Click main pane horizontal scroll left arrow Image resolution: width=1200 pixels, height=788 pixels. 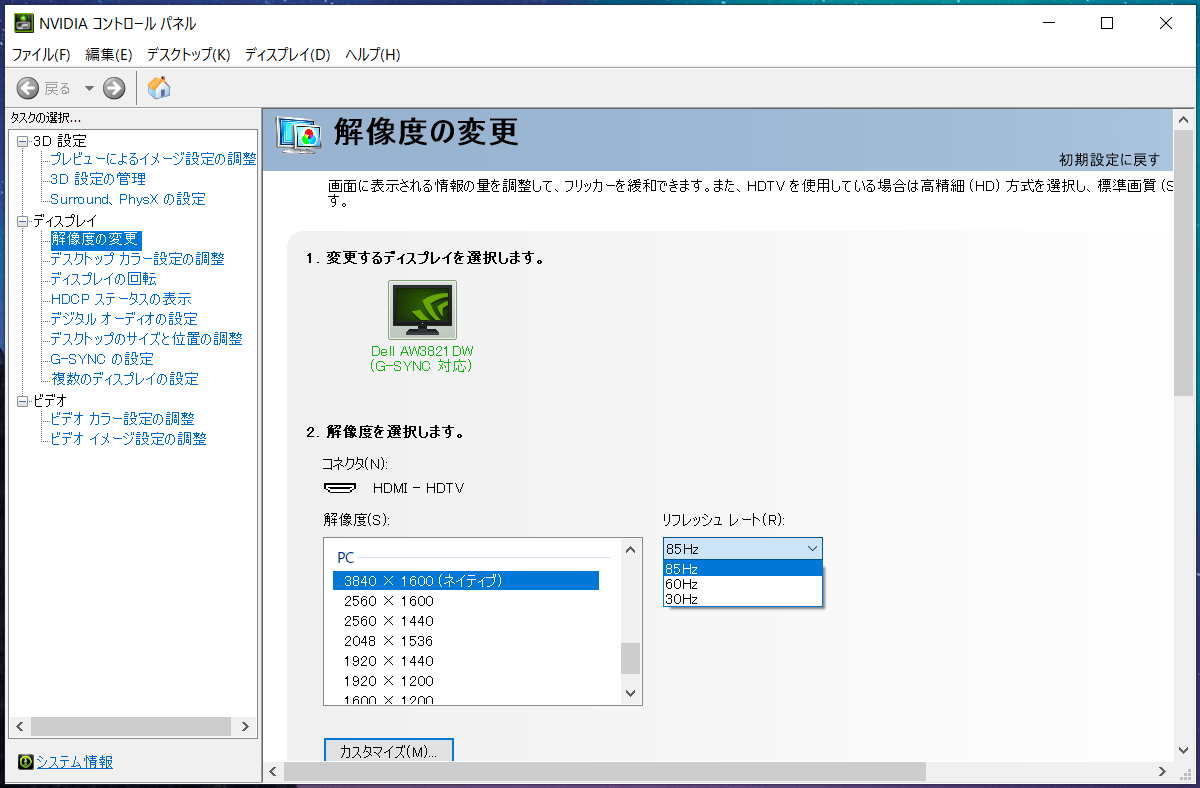(x=274, y=771)
